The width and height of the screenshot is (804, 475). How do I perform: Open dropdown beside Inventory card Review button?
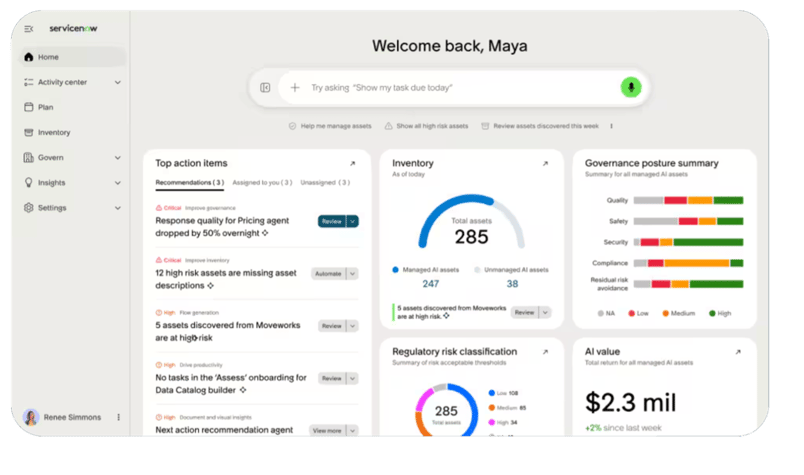[x=545, y=312]
